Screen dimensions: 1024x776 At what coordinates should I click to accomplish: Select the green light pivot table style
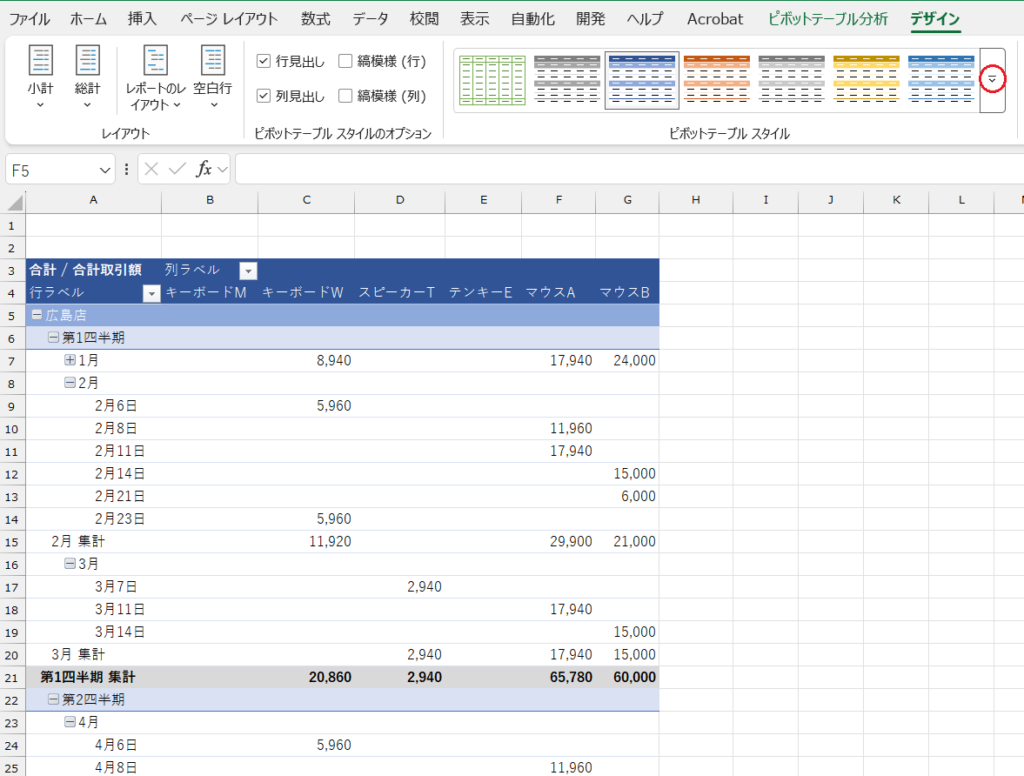tap(491, 80)
